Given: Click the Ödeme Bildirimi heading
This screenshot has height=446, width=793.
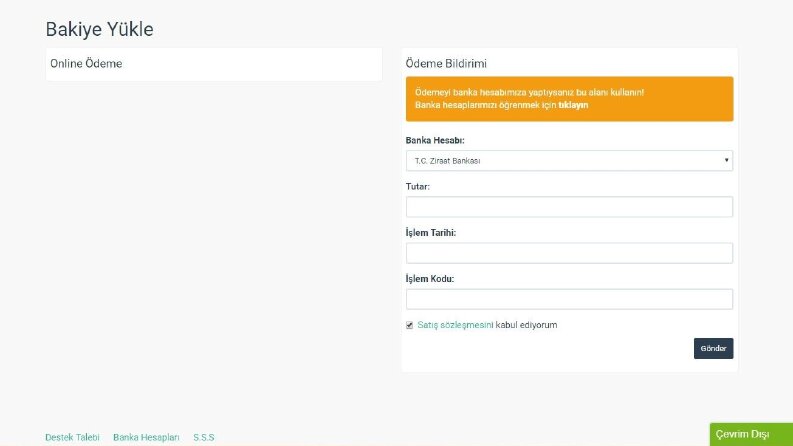Looking at the screenshot, I should click(446, 64).
